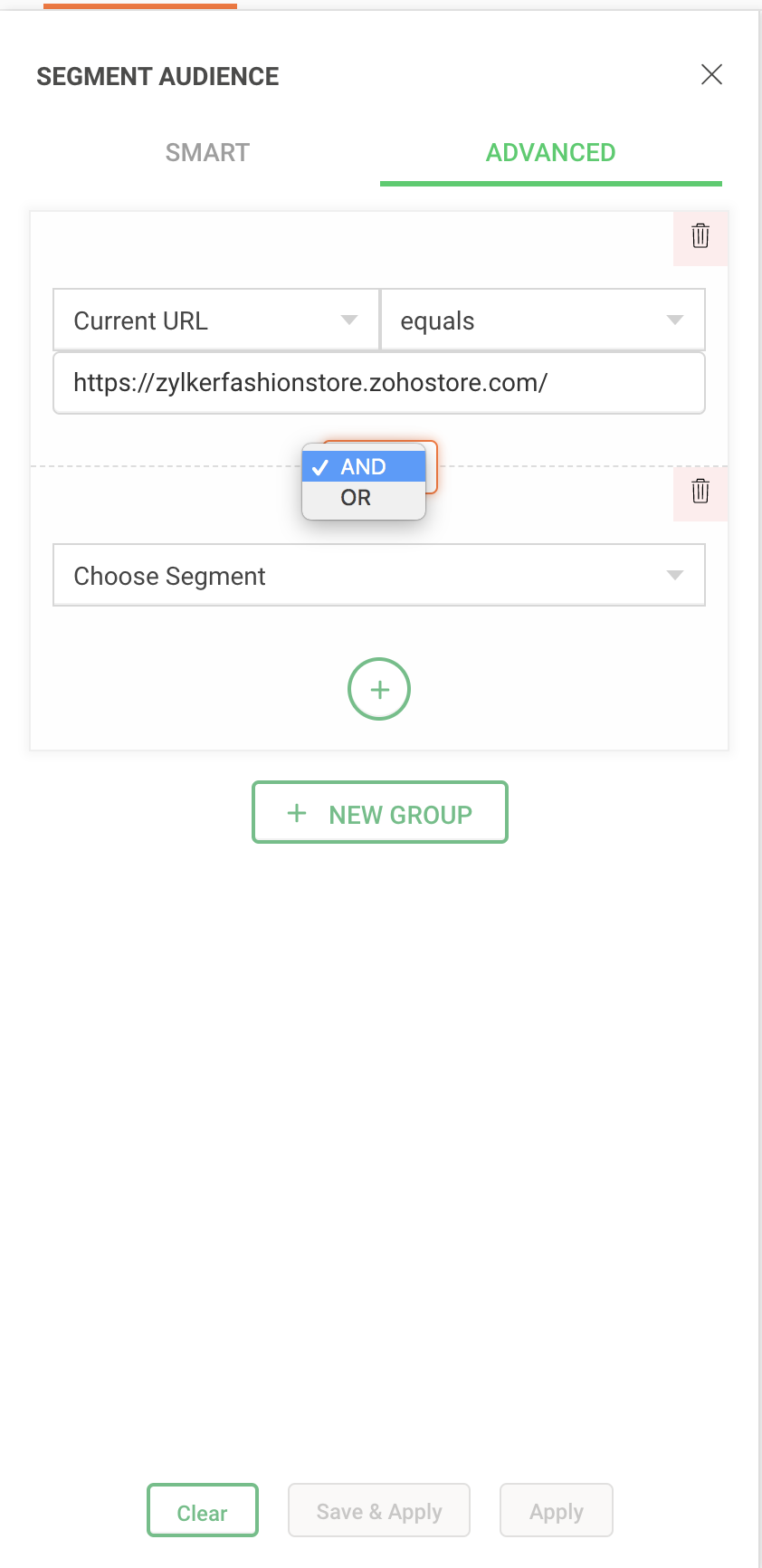This screenshot has height=1568, width=762.
Task: Click the arrow icon beside Choose Segment
Action: coord(674,575)
